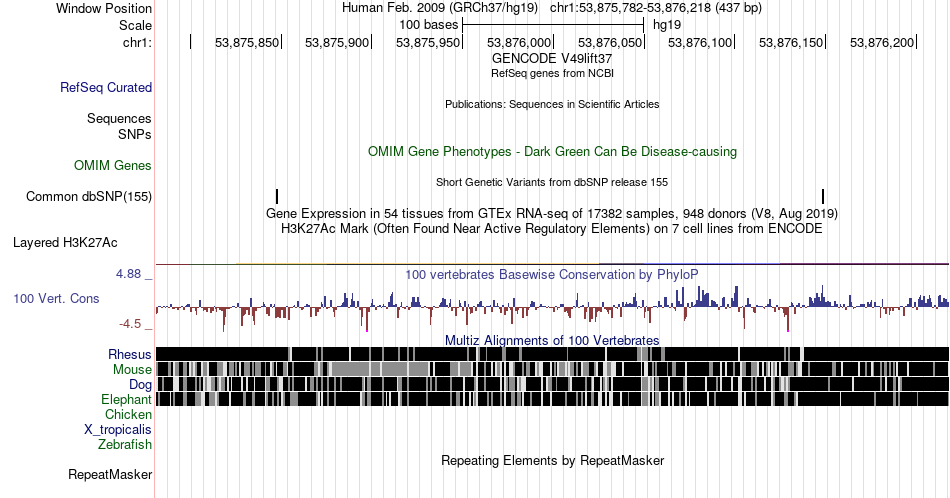
Task: Click the Elephant alignment bar
Action: 552,399
